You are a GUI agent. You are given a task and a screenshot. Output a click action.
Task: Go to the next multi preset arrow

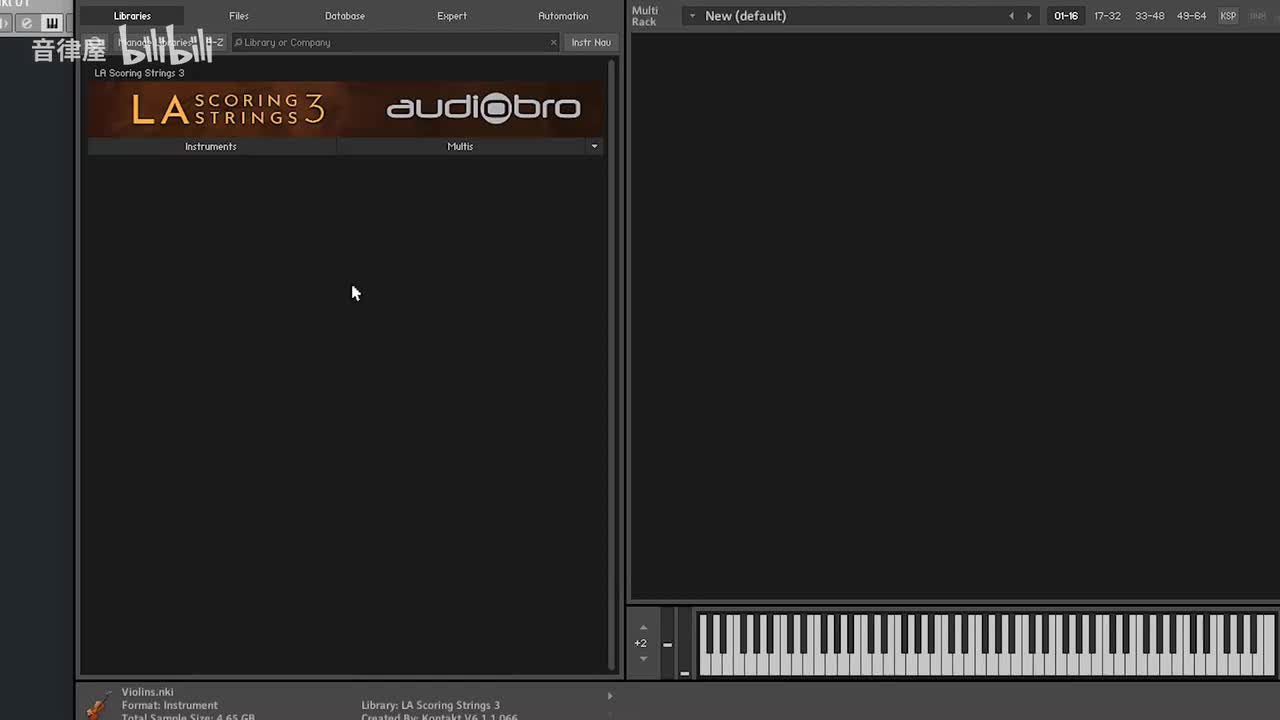[1029, 16]
